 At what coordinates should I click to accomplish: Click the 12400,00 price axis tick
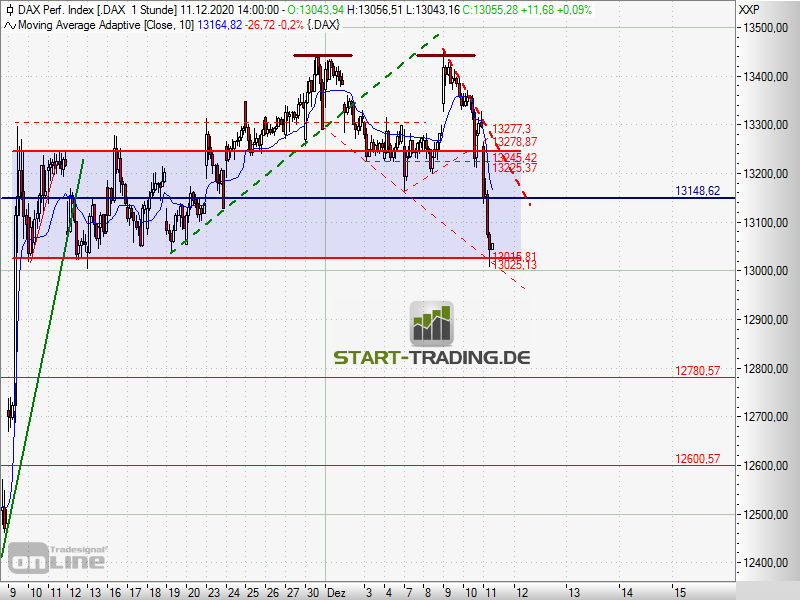coord(764,563)
